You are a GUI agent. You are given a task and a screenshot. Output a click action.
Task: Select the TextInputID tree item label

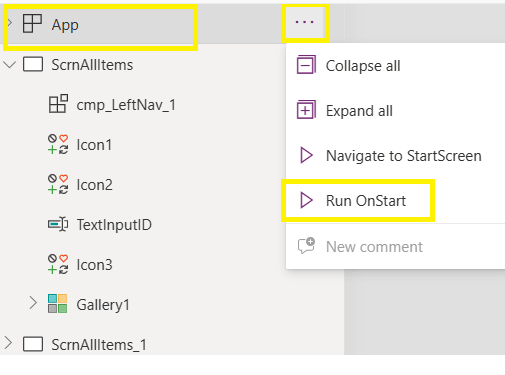[x=114, y=225]
